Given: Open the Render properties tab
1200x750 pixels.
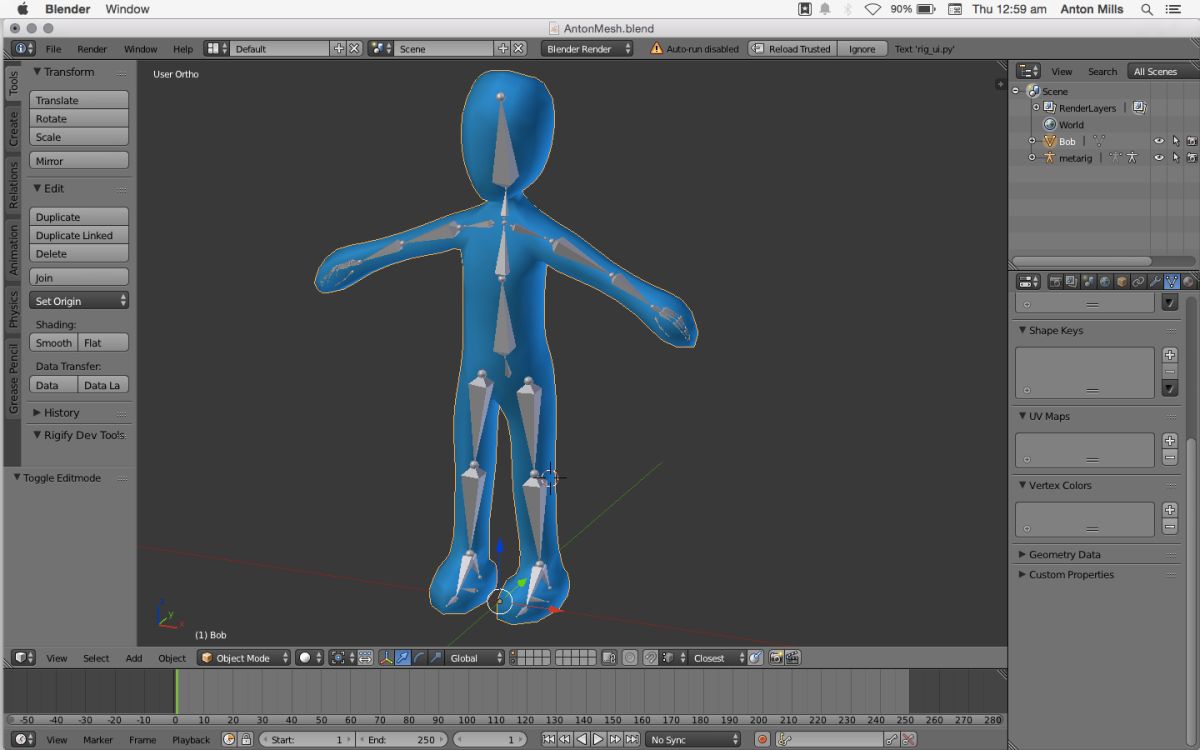Looking at the screenshot, I should 1056,282.
